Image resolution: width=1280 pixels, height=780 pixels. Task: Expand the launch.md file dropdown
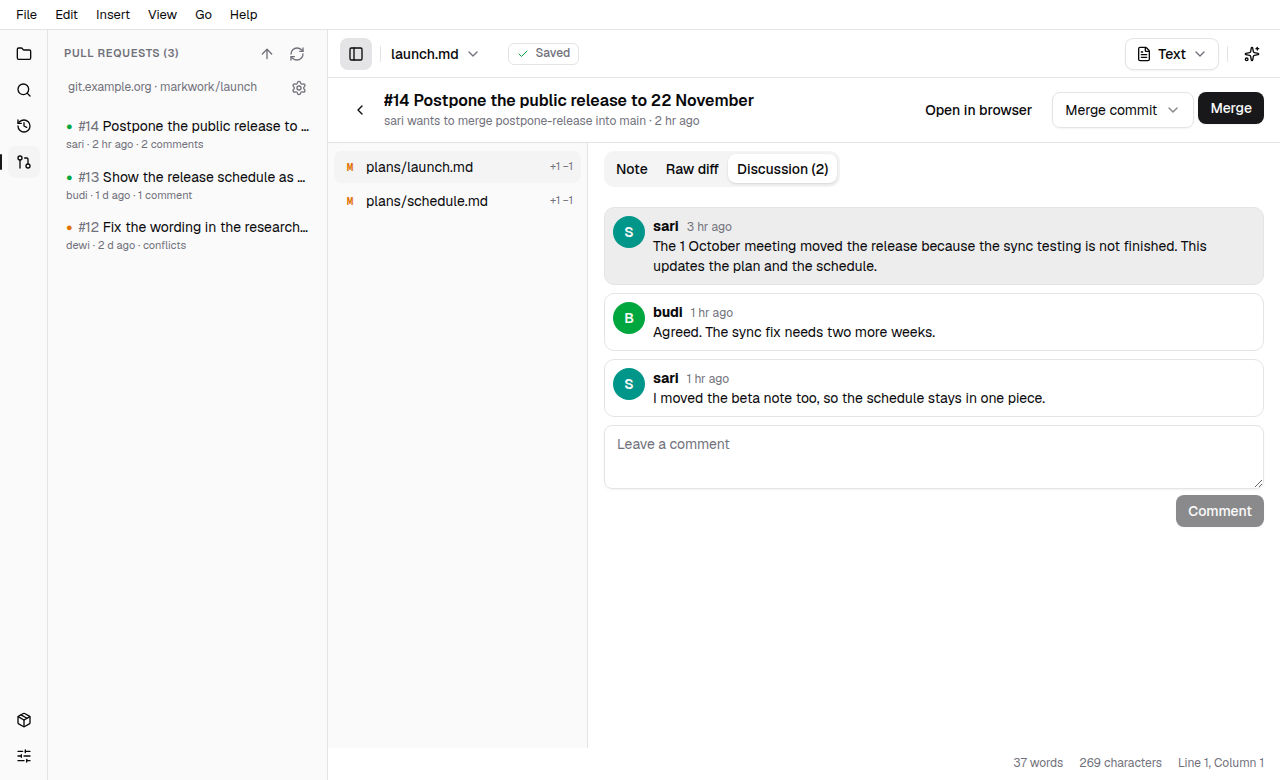pos(435,54)
